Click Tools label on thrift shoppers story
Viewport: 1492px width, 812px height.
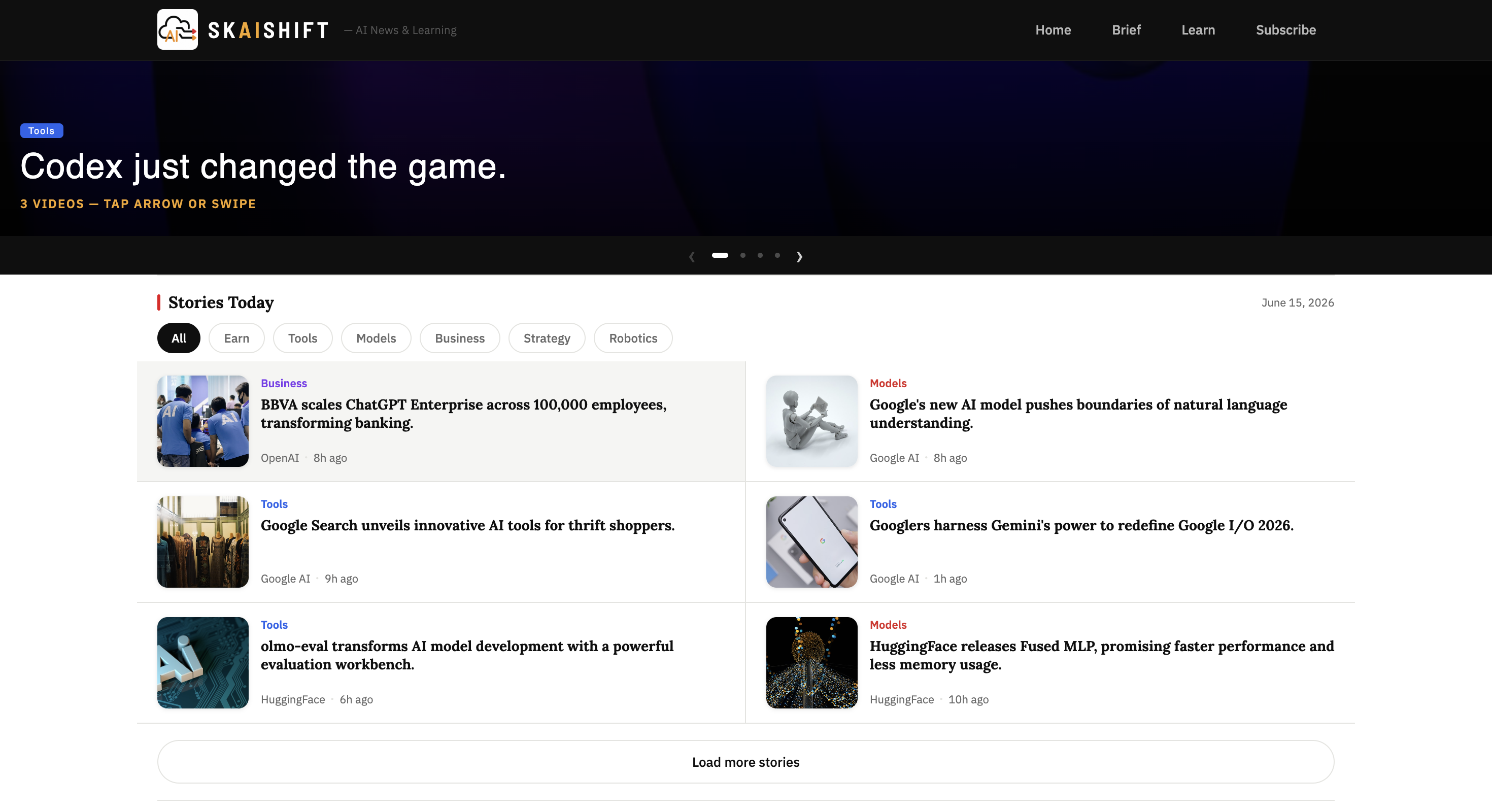(274, 504)
